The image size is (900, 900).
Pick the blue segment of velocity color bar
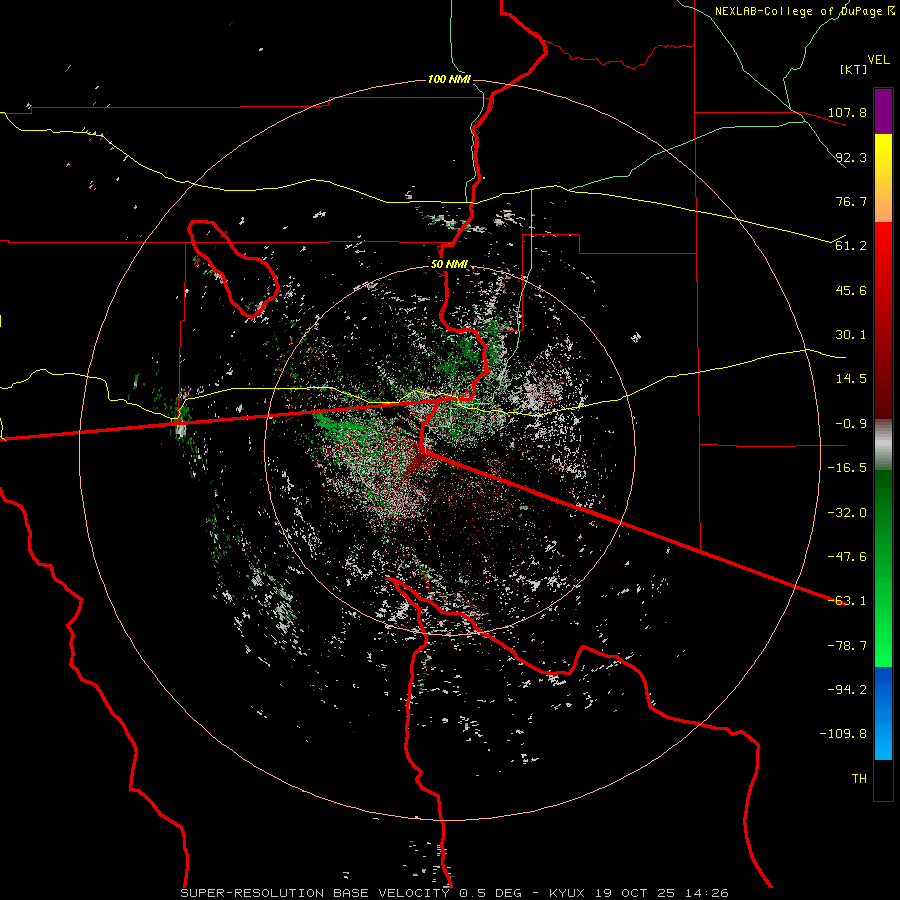883,713
